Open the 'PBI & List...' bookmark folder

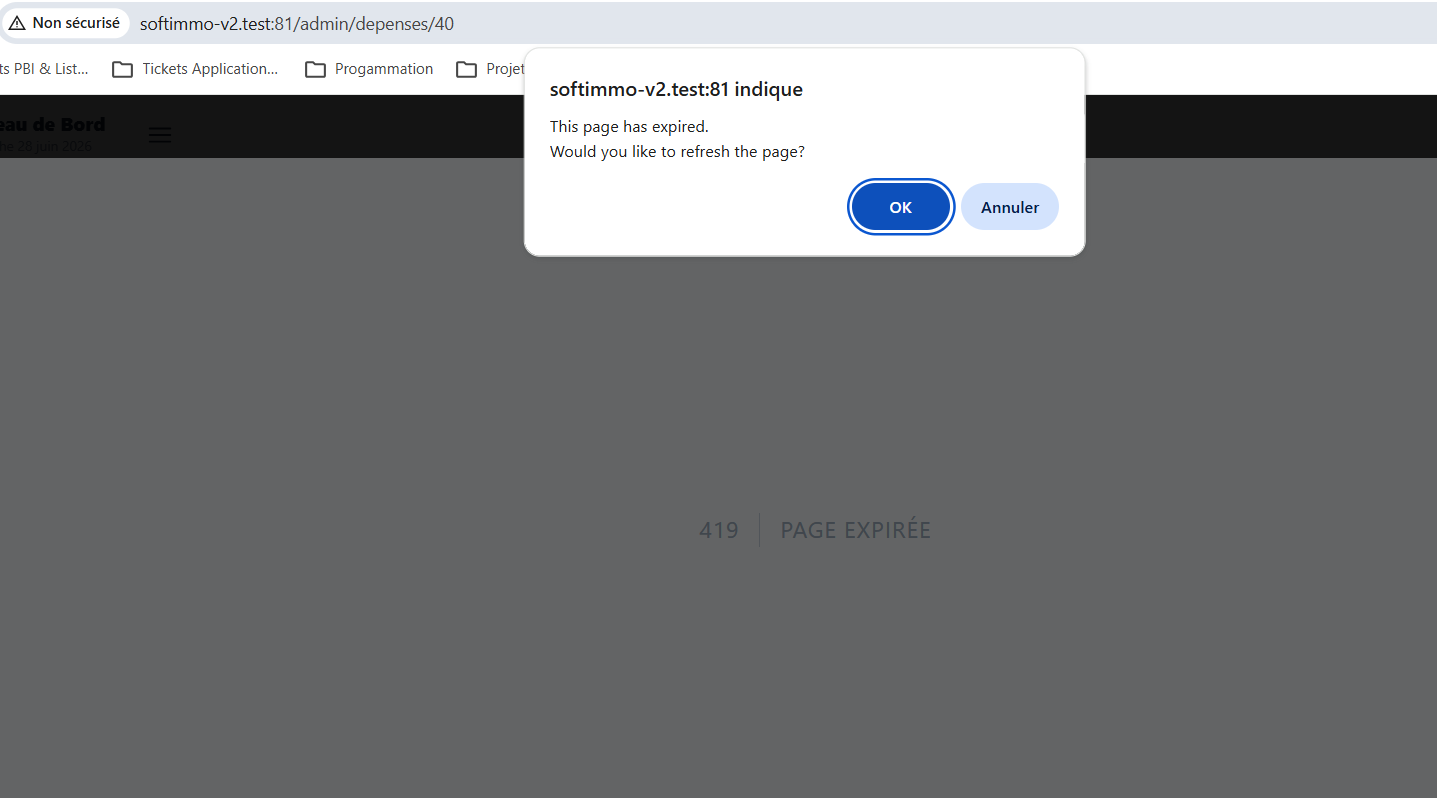[44, 69]
